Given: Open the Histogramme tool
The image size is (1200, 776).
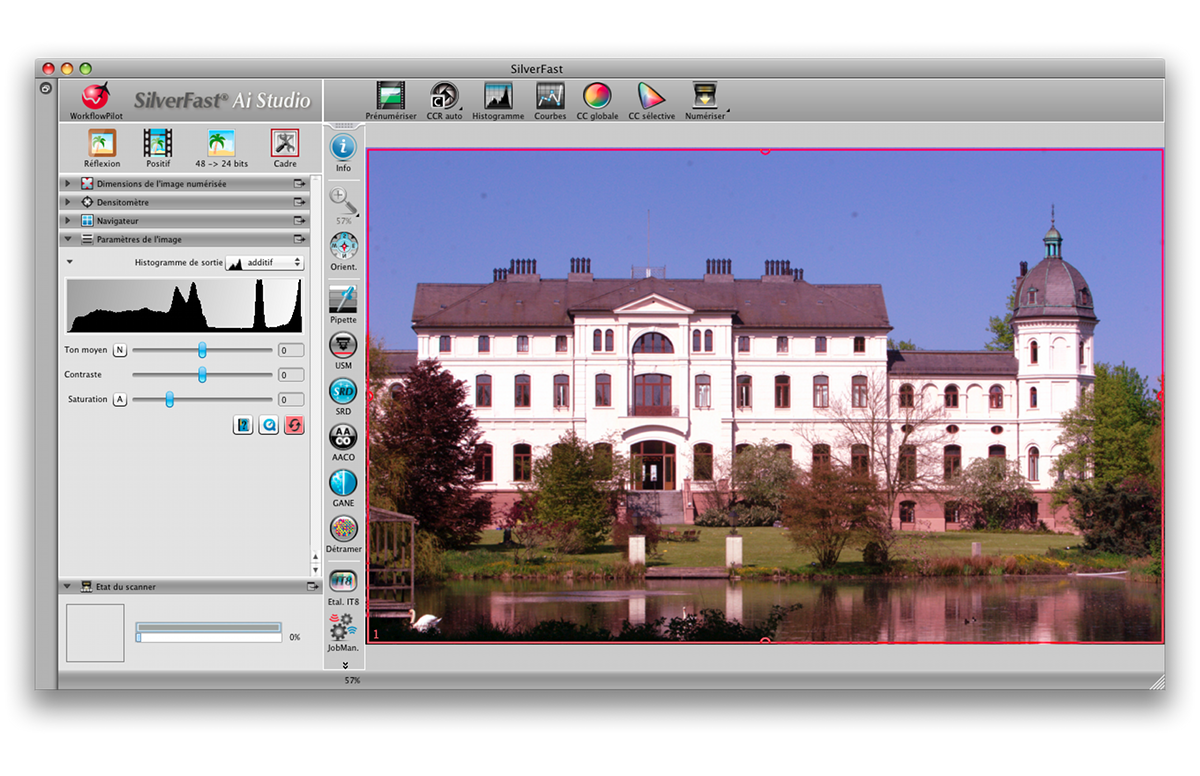Looking at the screenshot, I should [498, 96].
